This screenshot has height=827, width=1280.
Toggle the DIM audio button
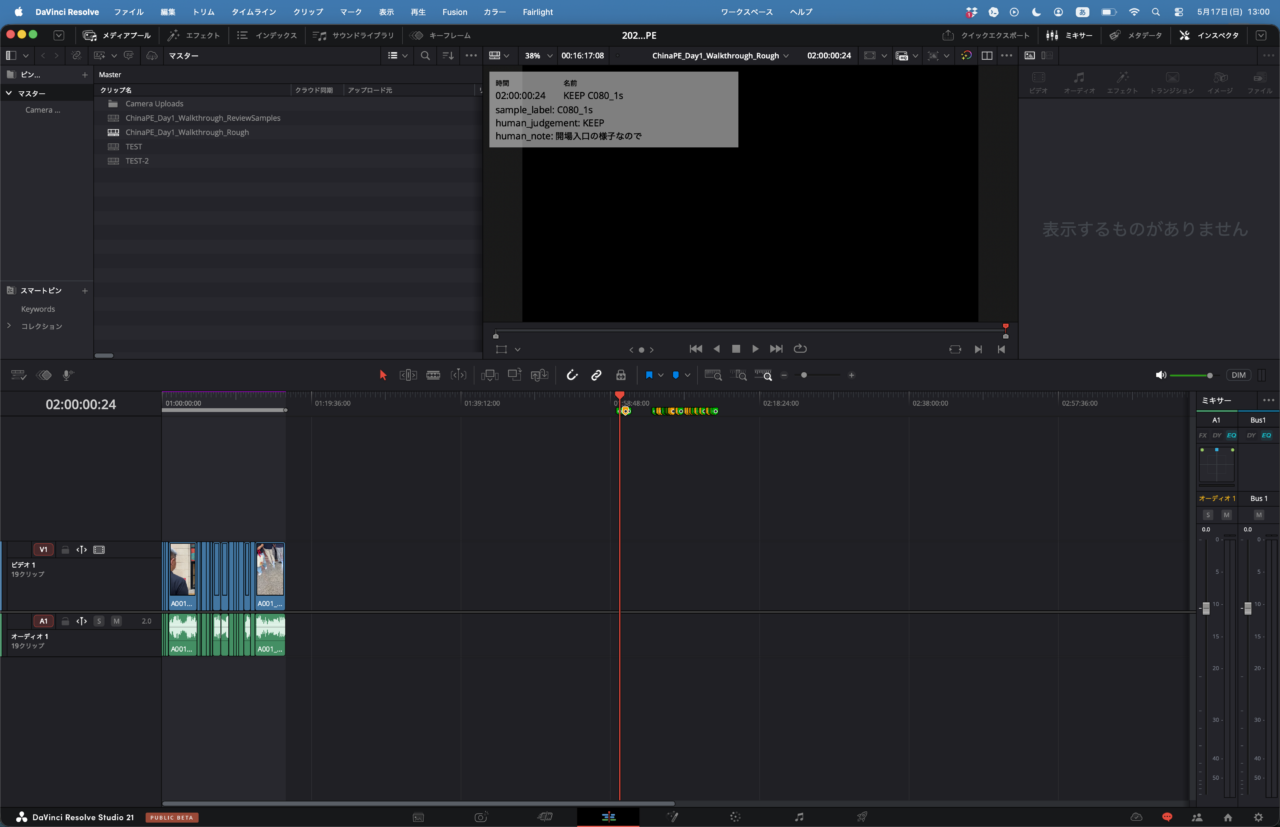tap(1239, 375)
